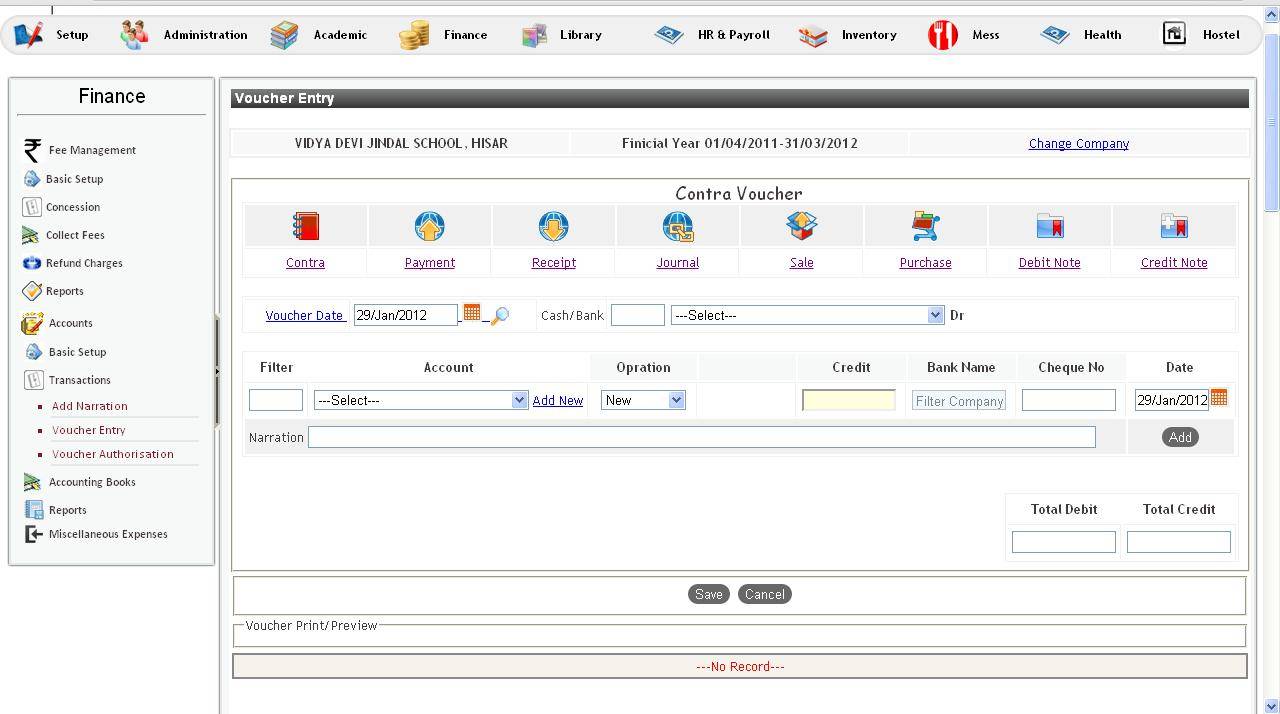Open the calendar icon in Date column
Viewport: 1280px width, 714px height.
point(1219,398)
